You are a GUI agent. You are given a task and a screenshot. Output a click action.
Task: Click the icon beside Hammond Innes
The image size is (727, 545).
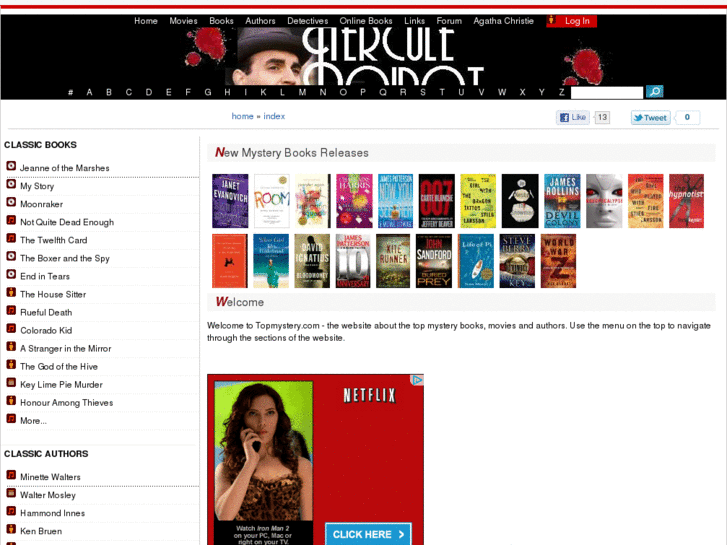point(11,511)
